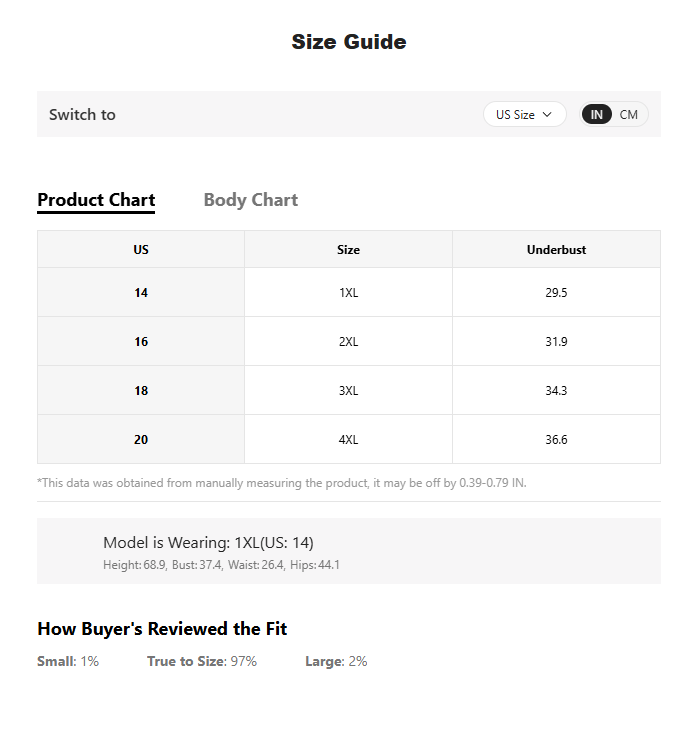Select the Product Chart tab
The width and height of the screenshot is (687, 732).
pos(96,200)
